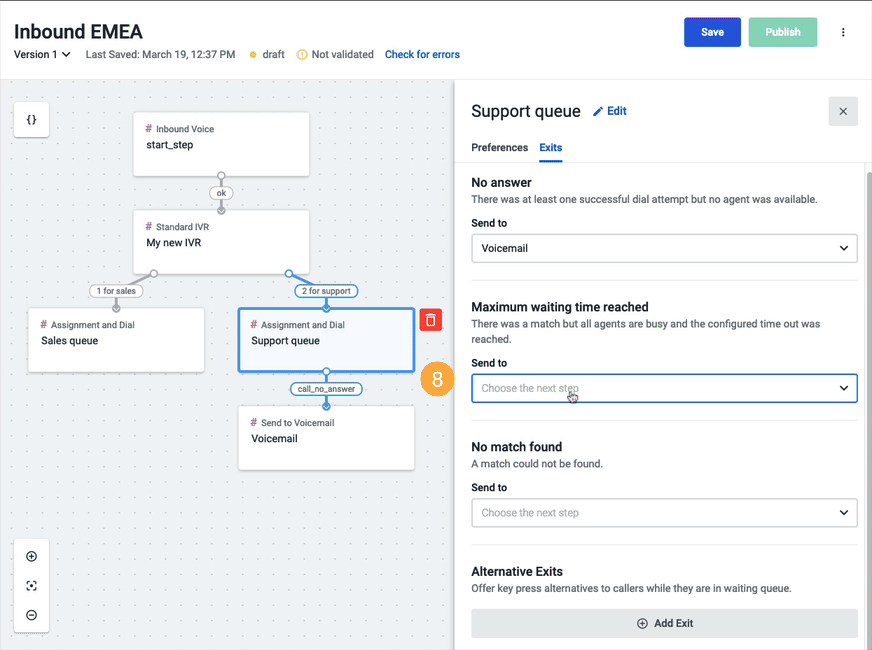The width and height of the screenshot is (872, 650).
Task: Click the Alternative Exits heading
Action: [517, 572]
